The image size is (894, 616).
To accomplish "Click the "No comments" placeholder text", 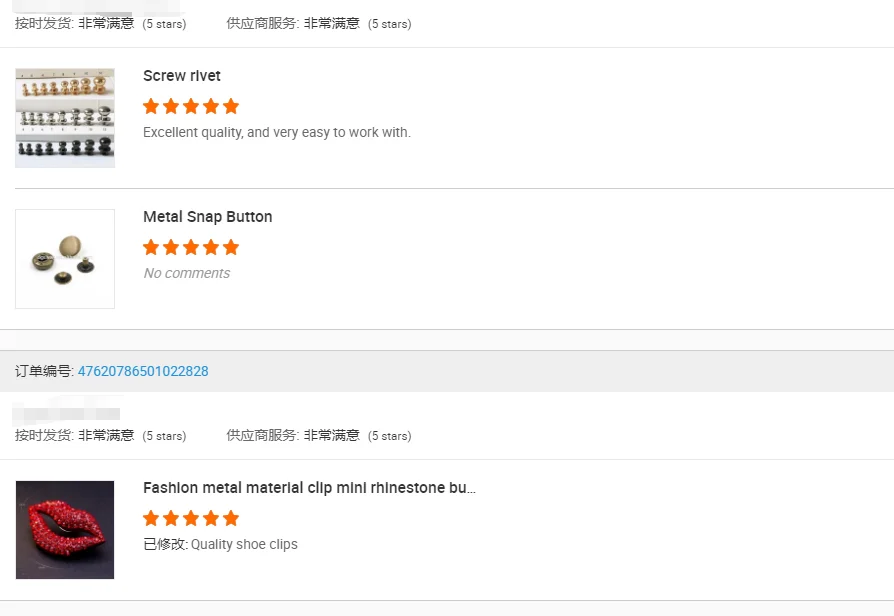I will pos(186,273).
